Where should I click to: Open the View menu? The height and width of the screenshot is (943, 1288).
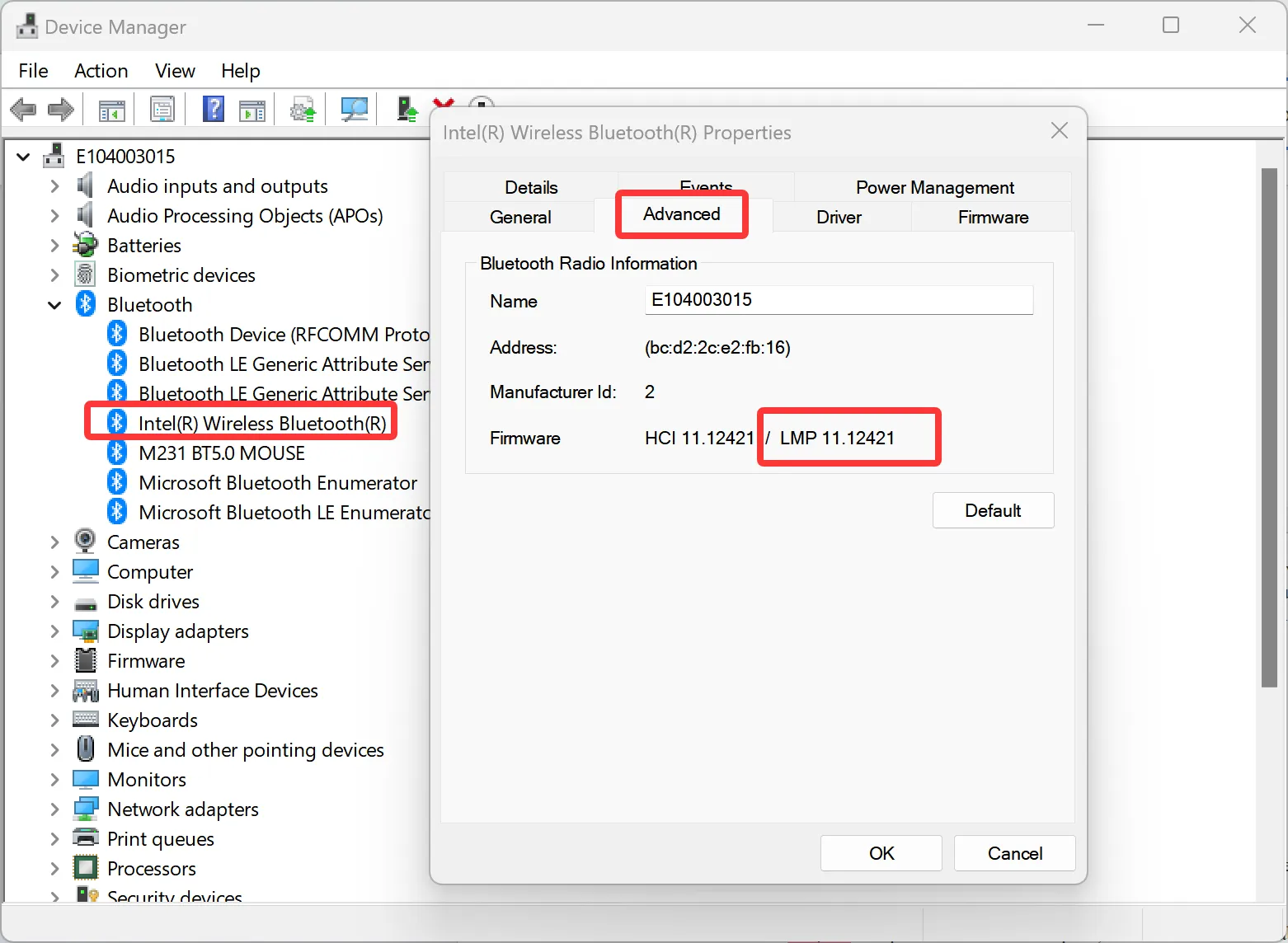pos(175,71)
